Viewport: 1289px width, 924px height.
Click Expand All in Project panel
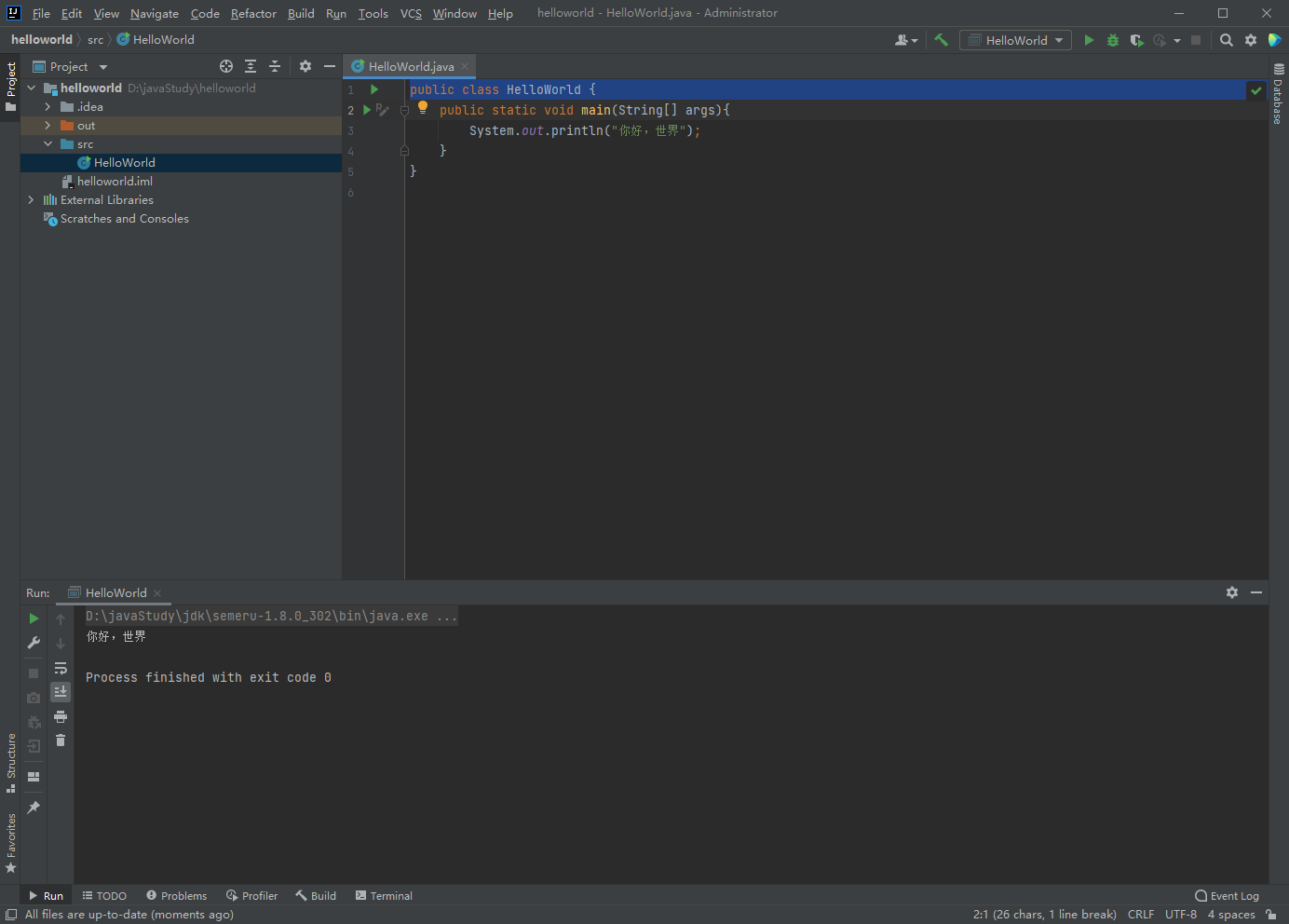pos(251,66)
